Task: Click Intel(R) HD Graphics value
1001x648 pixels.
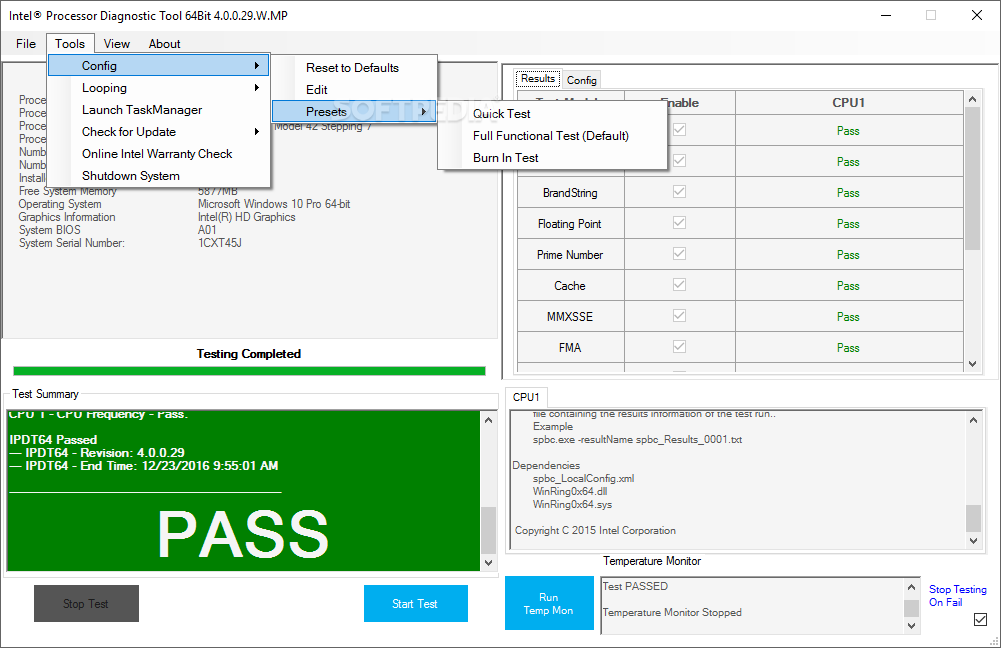Action: (246, 217)
